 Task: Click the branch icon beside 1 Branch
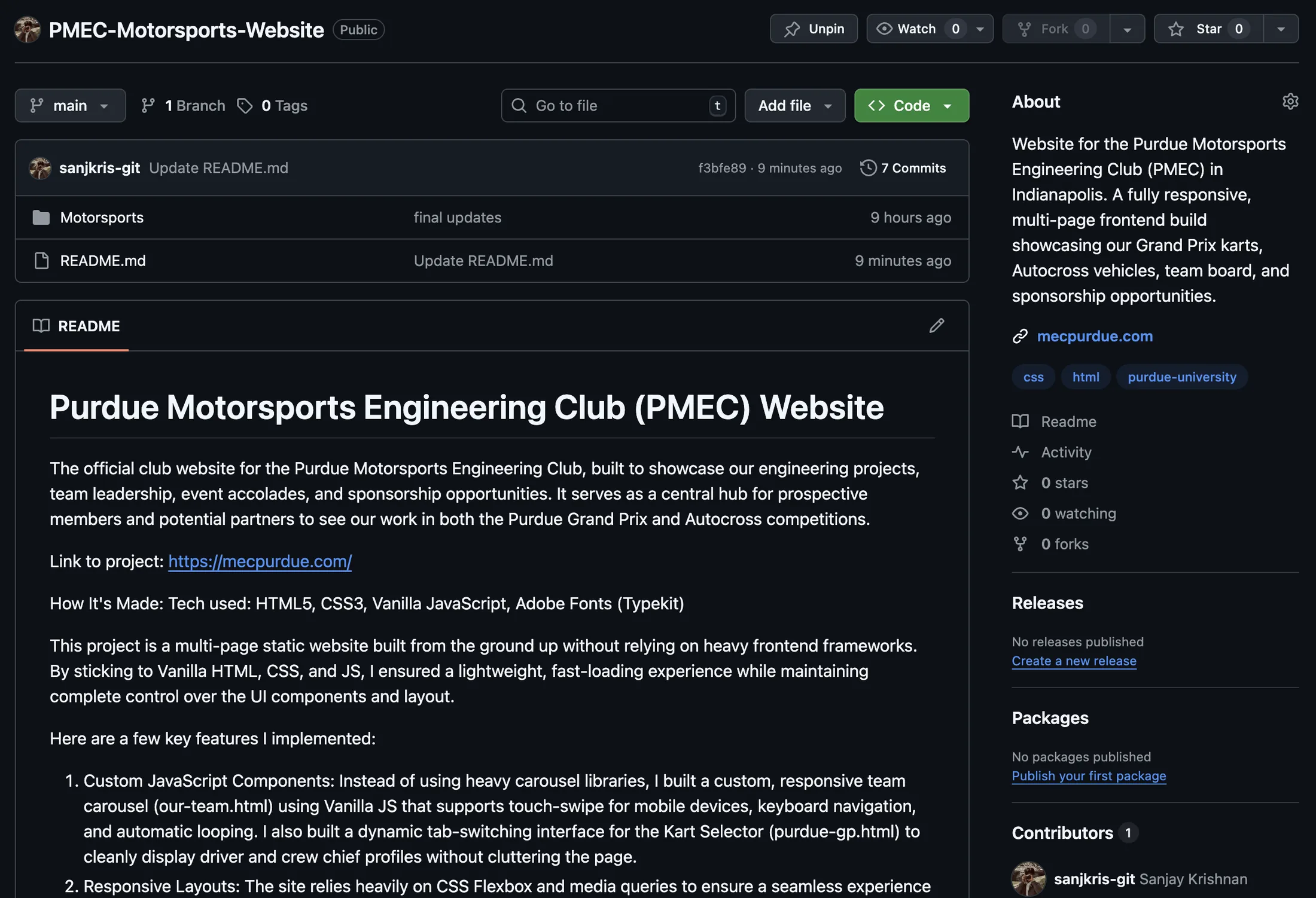[x=148, y=106]
